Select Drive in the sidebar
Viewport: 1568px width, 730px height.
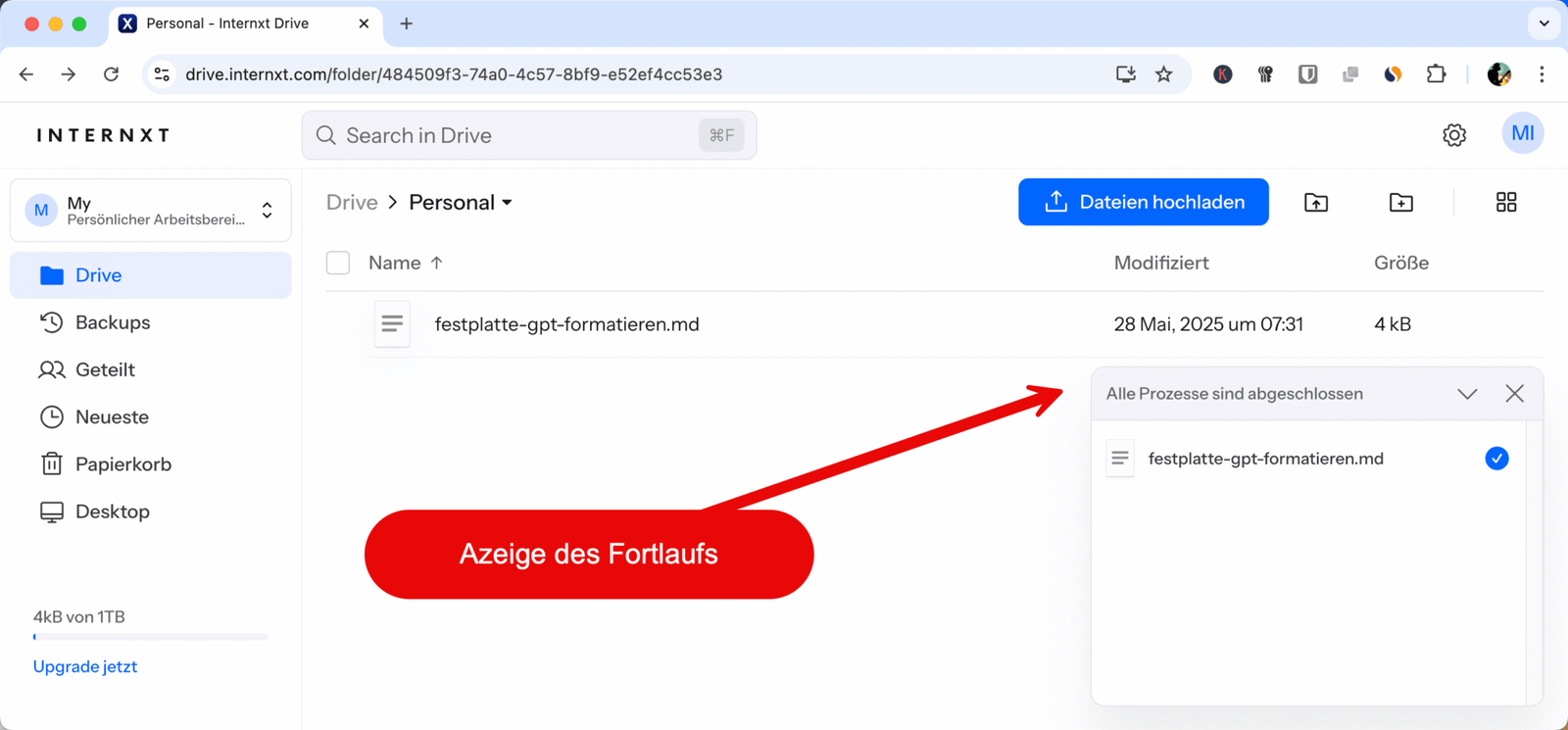[151, 275]
